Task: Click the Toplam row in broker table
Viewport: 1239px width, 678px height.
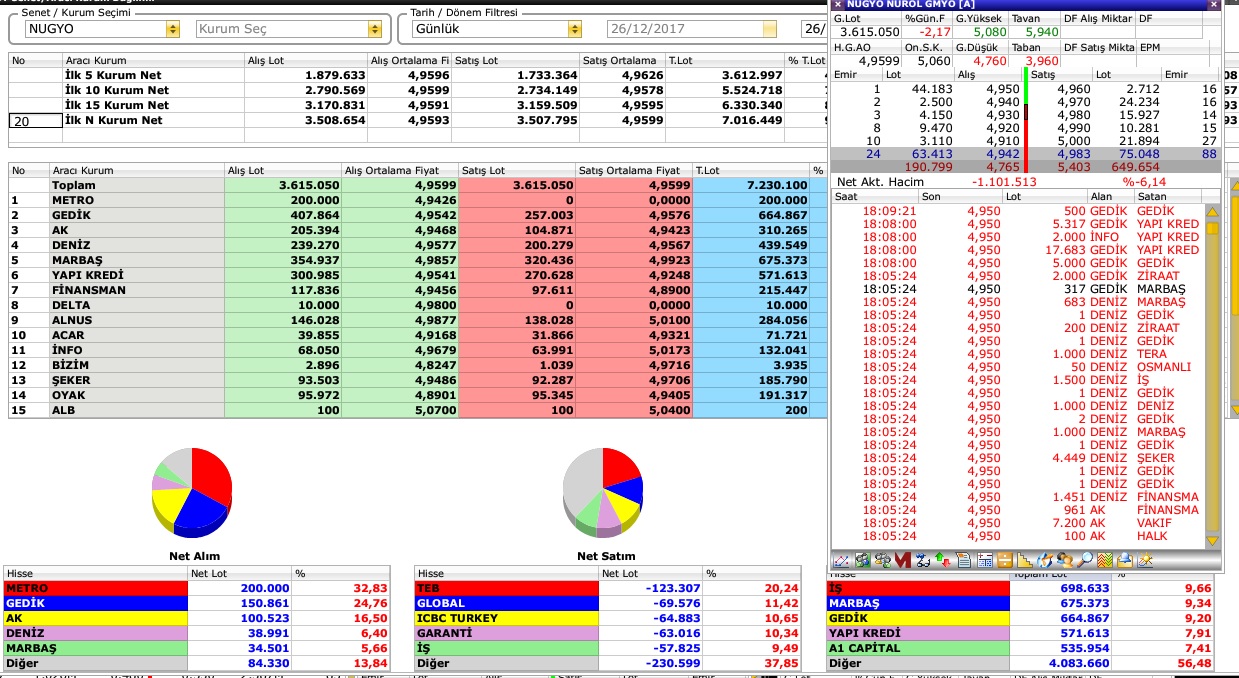Action: pyautogui.click(x=418, y=186)
